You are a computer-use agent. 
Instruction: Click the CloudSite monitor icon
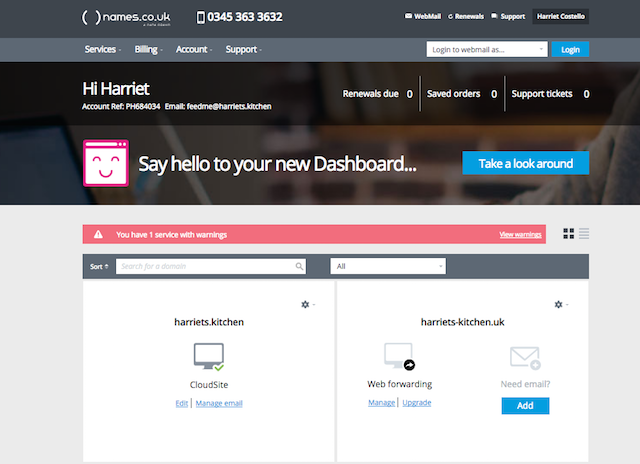(x=209, y=357)
